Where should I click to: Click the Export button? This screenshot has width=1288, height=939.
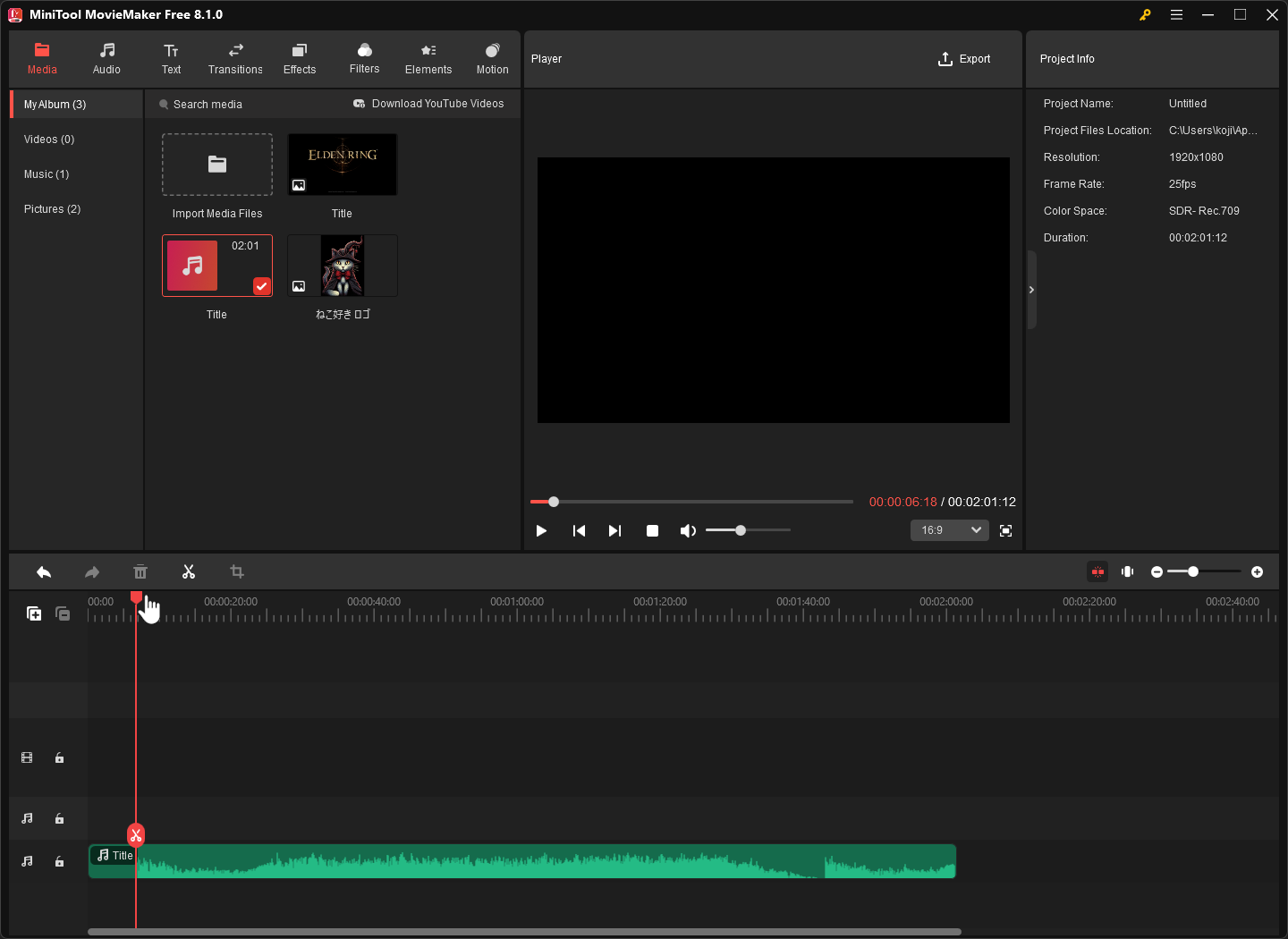[964, 59]
